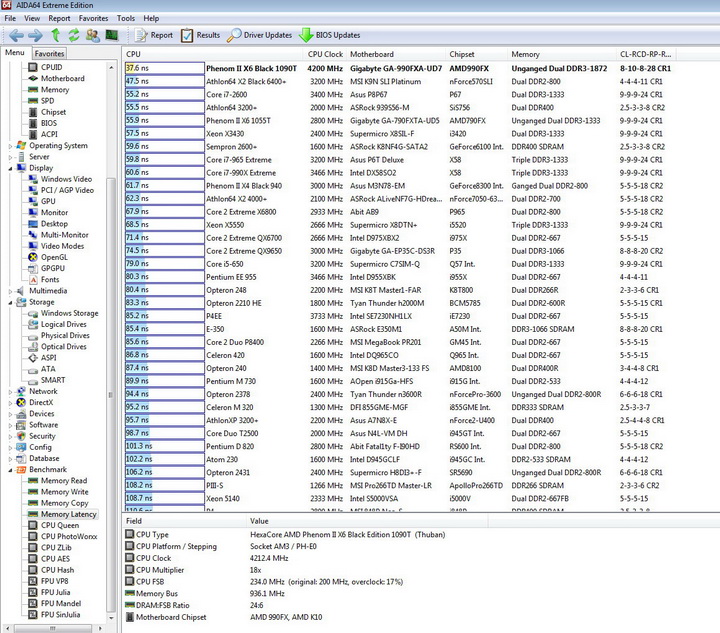The height and width of the screenshot is (633, 720).
Task: Expand the Operating System node
Action: (x=10, y=146)
